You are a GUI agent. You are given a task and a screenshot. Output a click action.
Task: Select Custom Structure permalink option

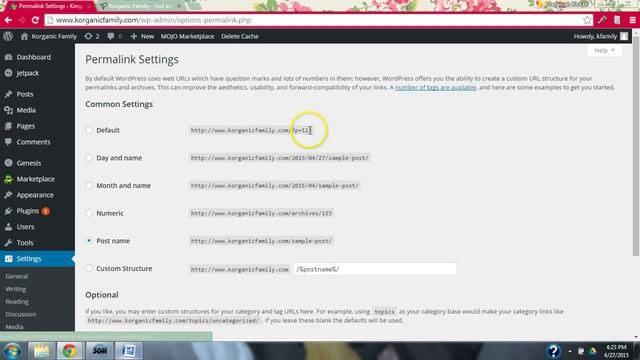(89, 269)
